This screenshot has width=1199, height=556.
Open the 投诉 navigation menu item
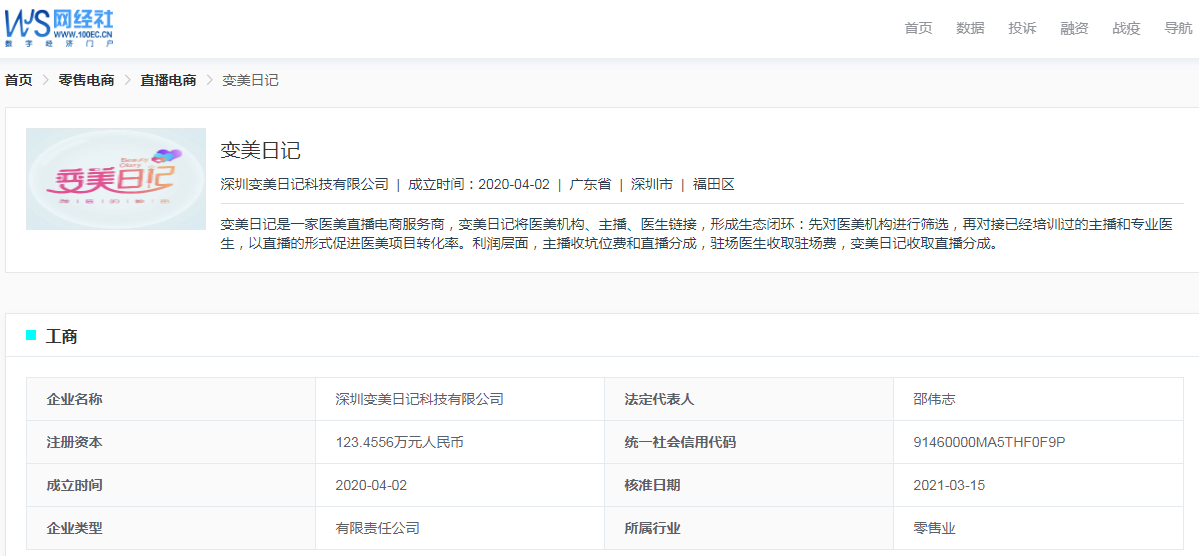pos(1022,28)
